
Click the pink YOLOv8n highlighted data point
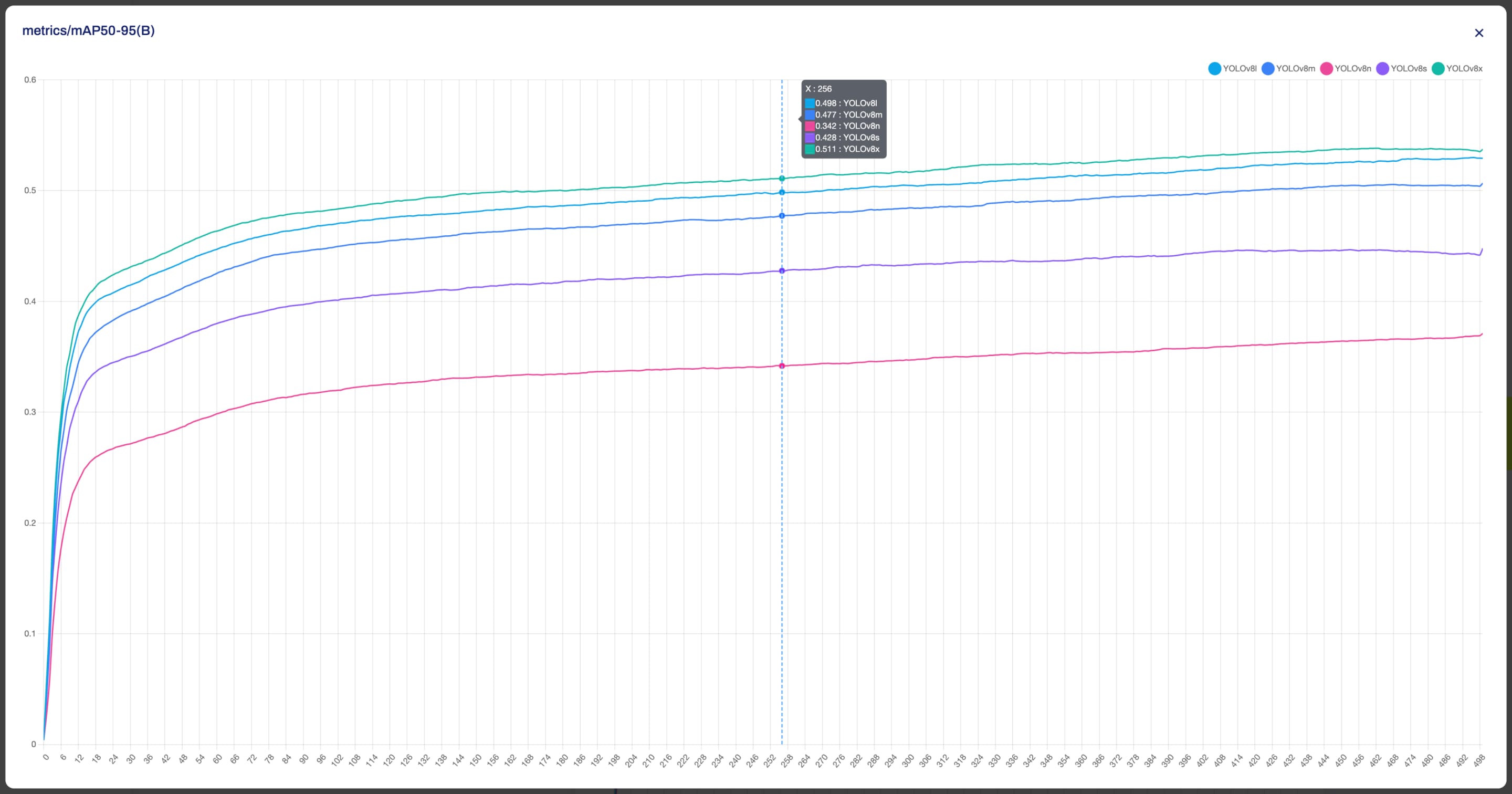(782, 366)
